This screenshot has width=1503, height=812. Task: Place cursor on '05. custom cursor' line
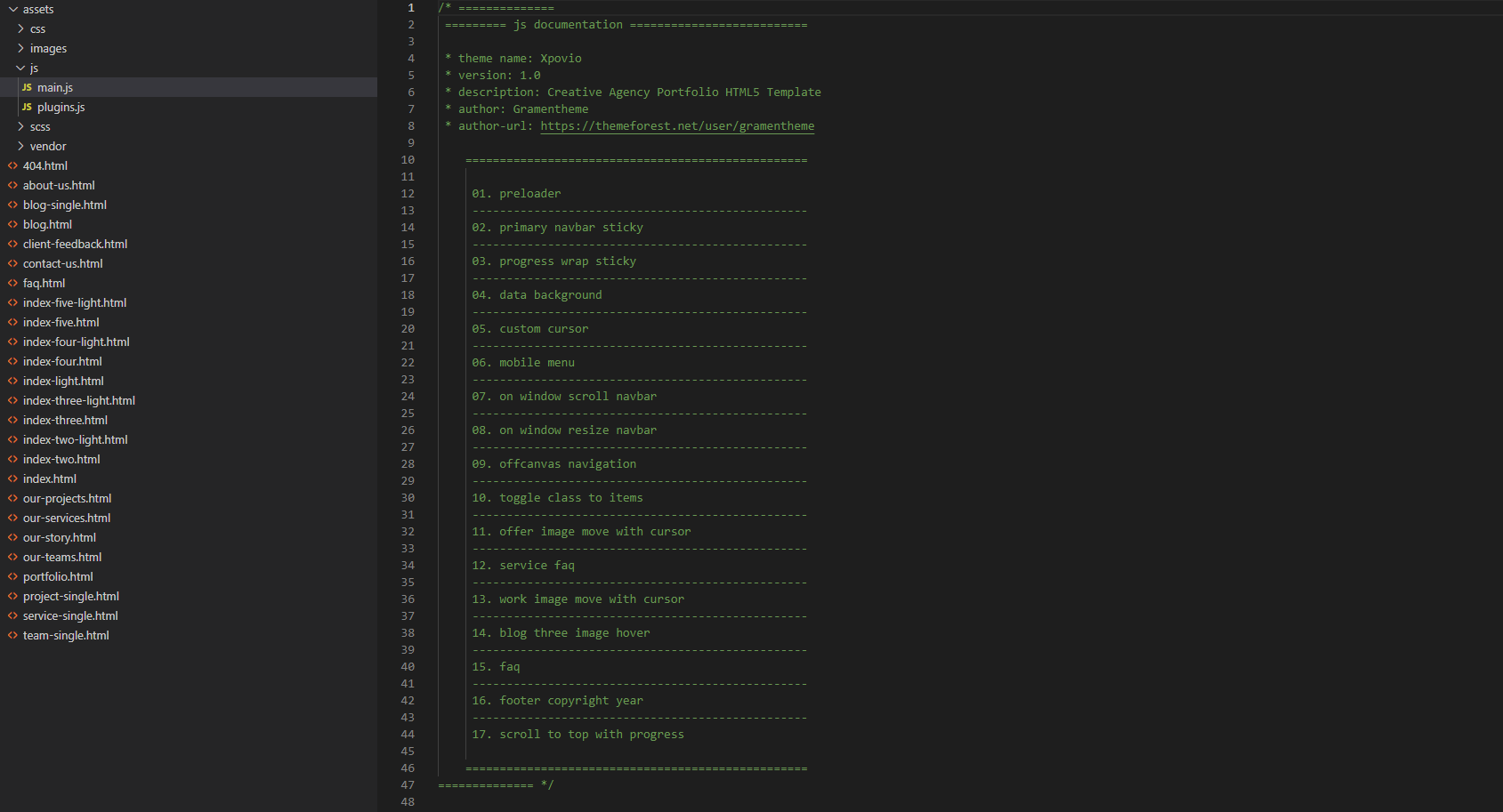click(543, 329)
